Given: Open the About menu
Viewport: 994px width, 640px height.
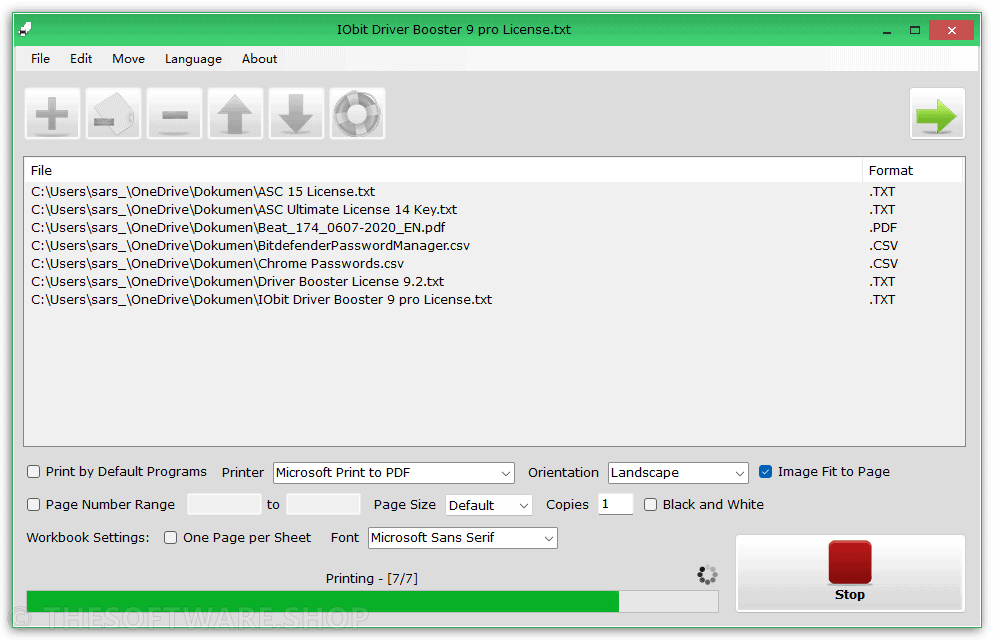Looking at the screenshot, I should click(259, 59).
